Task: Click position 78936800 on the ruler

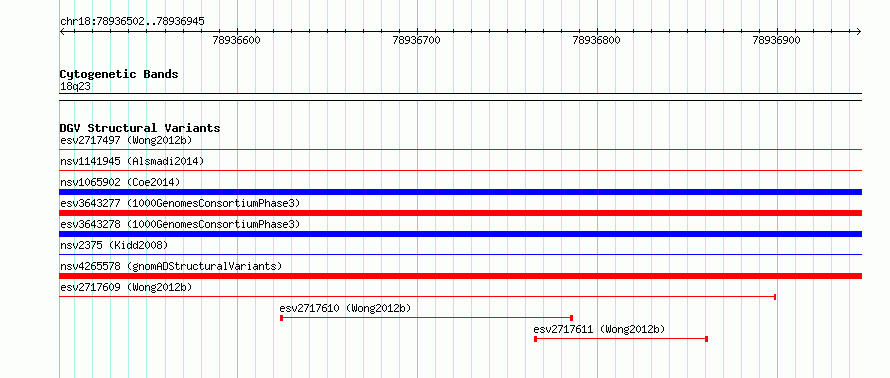Action: 597,40
